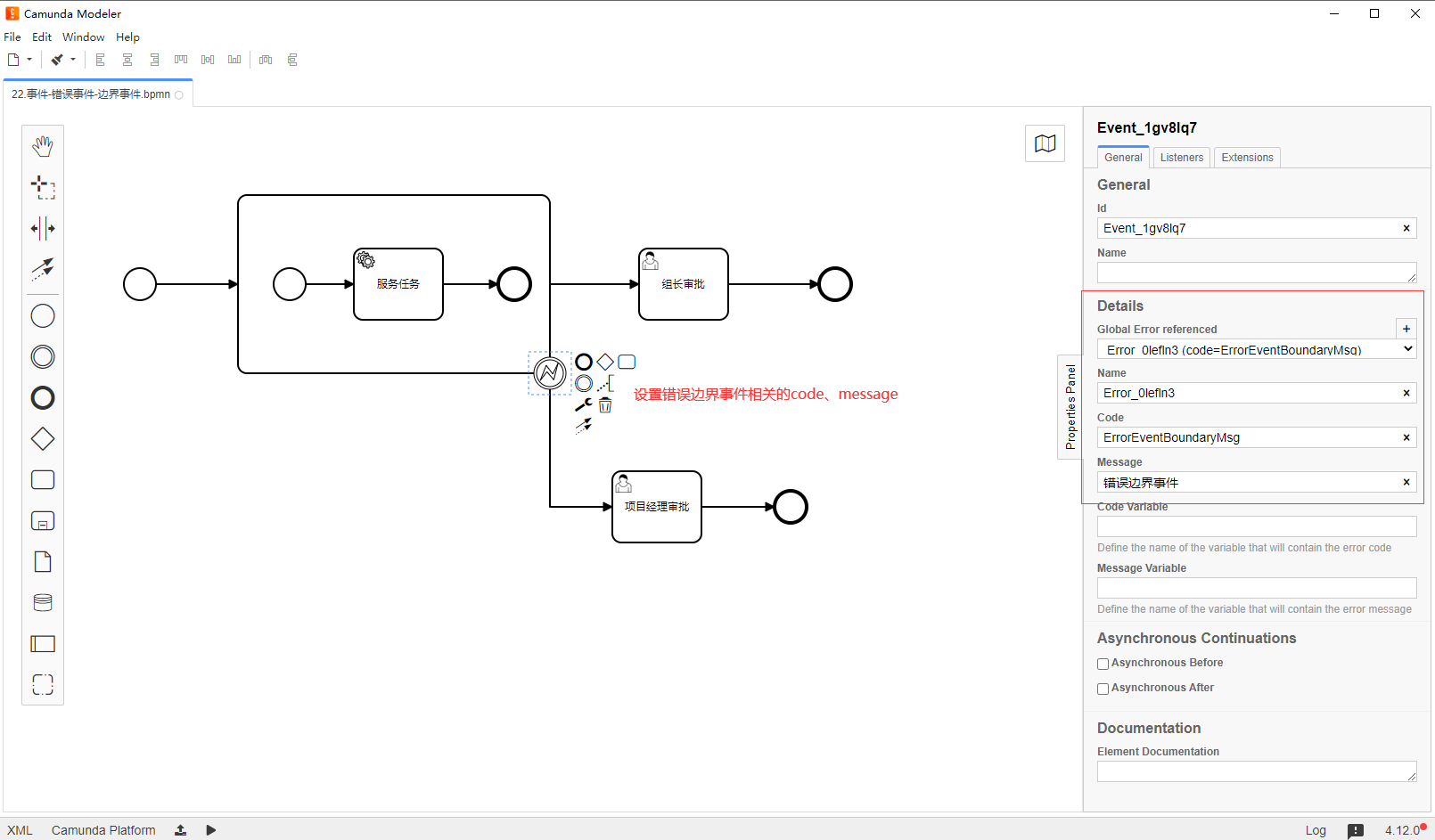The width and height of the screenshot is (1435, 840).
Task: Open the edit tools dropdown arrow
Action: point(73,60)
